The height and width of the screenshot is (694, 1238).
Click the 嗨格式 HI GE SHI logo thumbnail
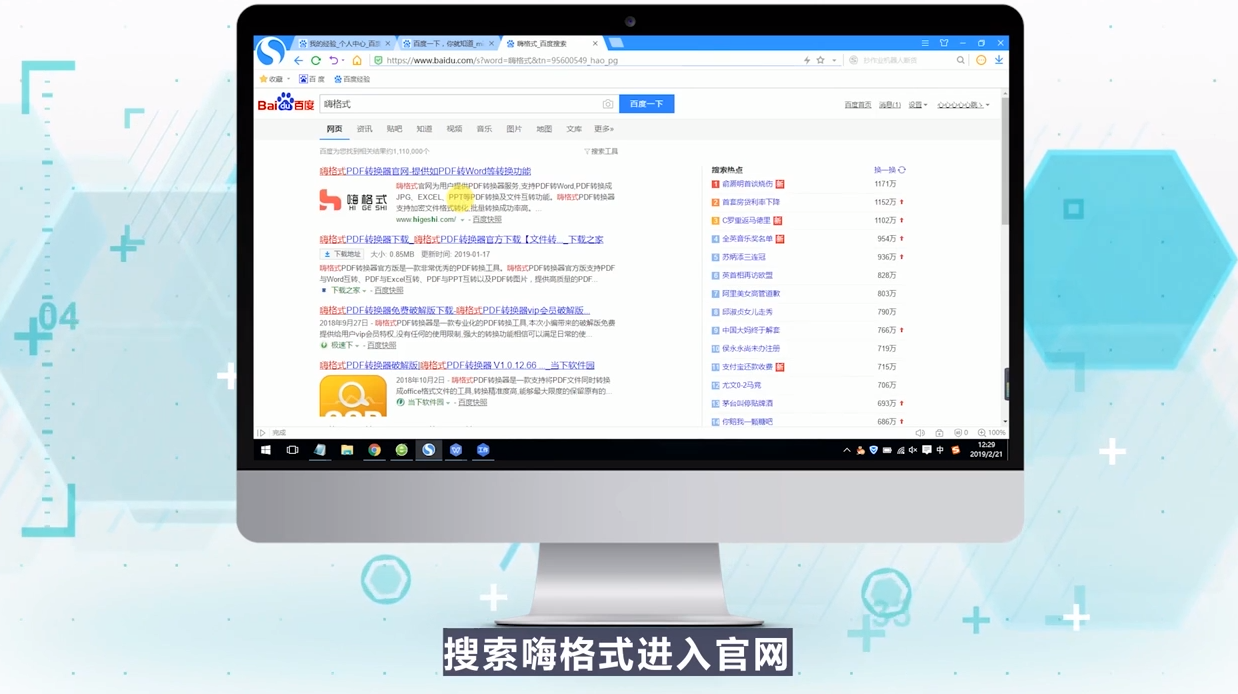click(353, 201)
